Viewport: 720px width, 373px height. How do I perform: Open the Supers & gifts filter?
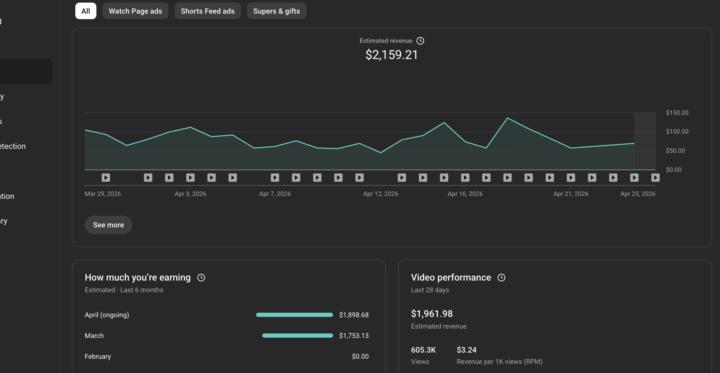coord(276,11)
